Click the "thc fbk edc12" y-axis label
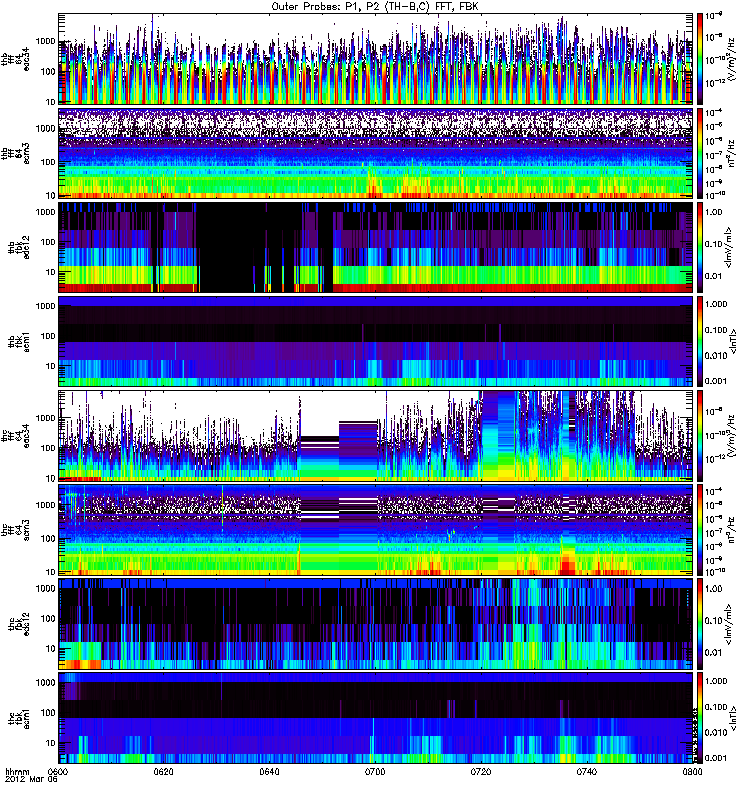750x800 pixels. pos(19,624)
